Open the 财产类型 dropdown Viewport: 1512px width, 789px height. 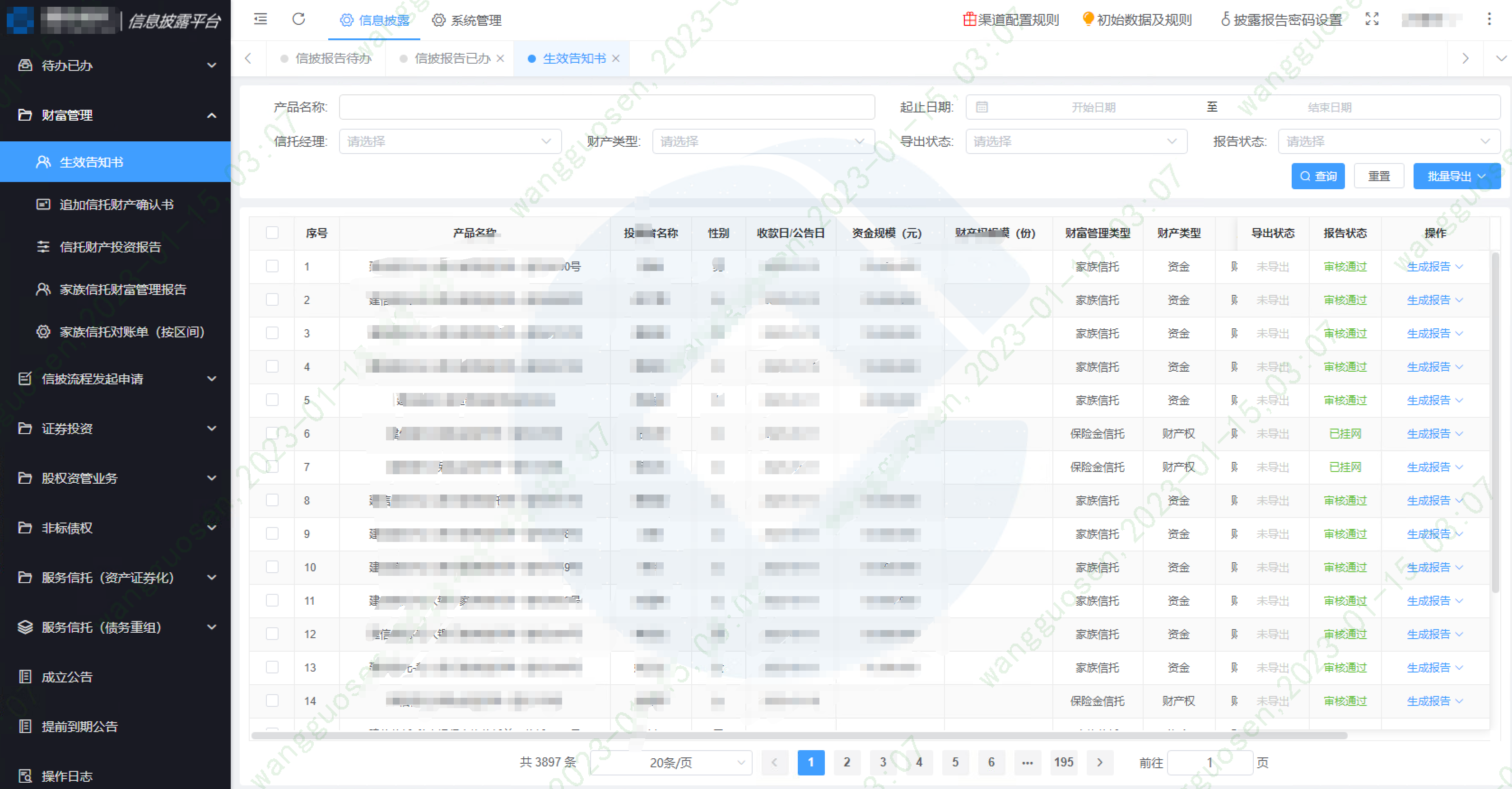[x=763, y=141]
